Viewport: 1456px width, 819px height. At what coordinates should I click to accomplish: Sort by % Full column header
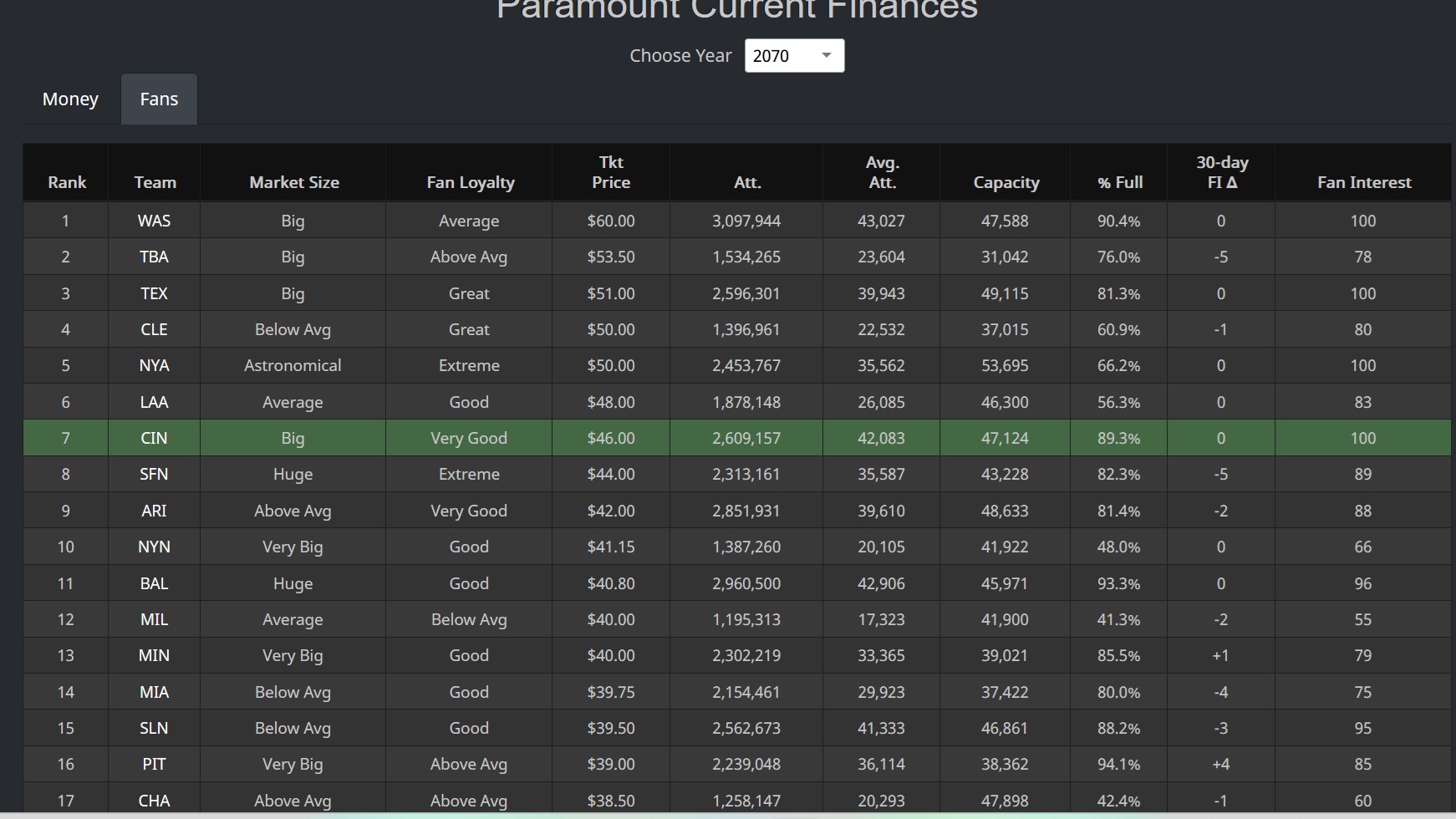1119,182
